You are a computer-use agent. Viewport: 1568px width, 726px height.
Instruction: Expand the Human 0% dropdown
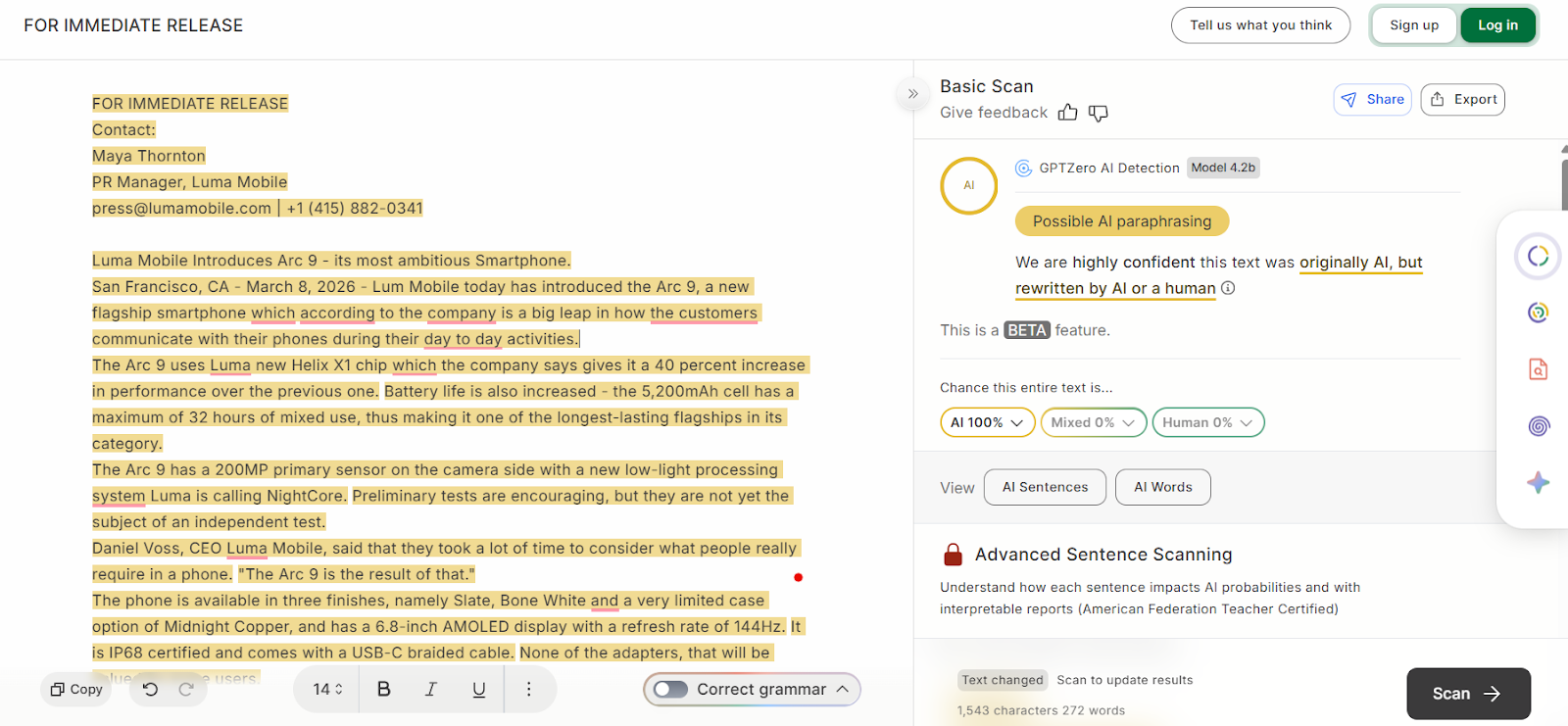point(1207,422)
